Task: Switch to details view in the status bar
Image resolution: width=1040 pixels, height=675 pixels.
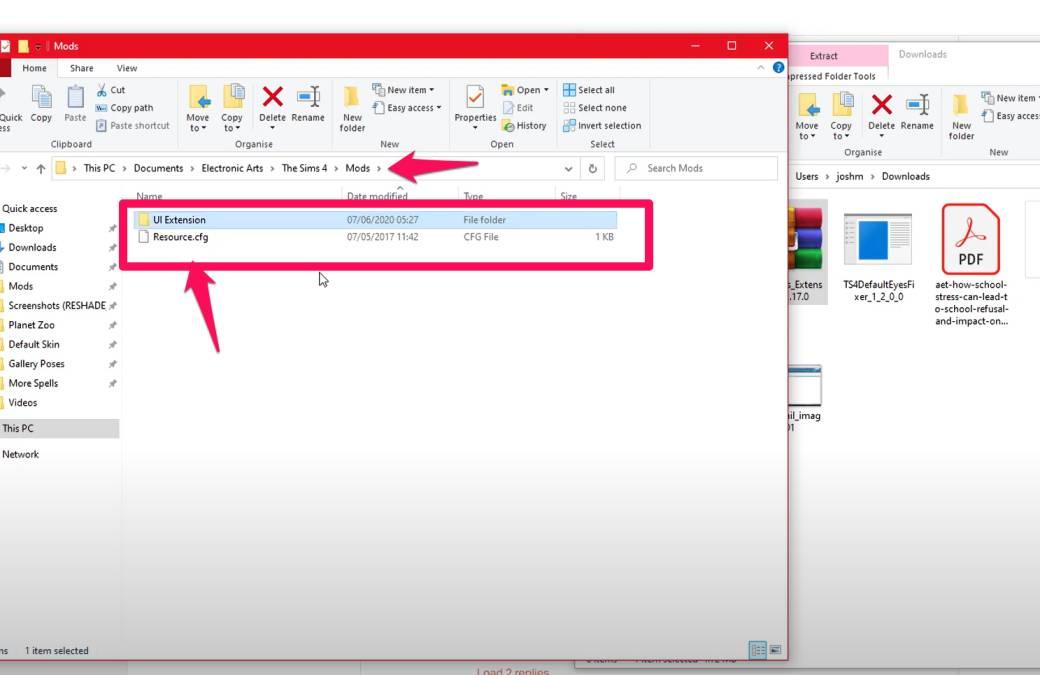Action: [x=757, y=649]
